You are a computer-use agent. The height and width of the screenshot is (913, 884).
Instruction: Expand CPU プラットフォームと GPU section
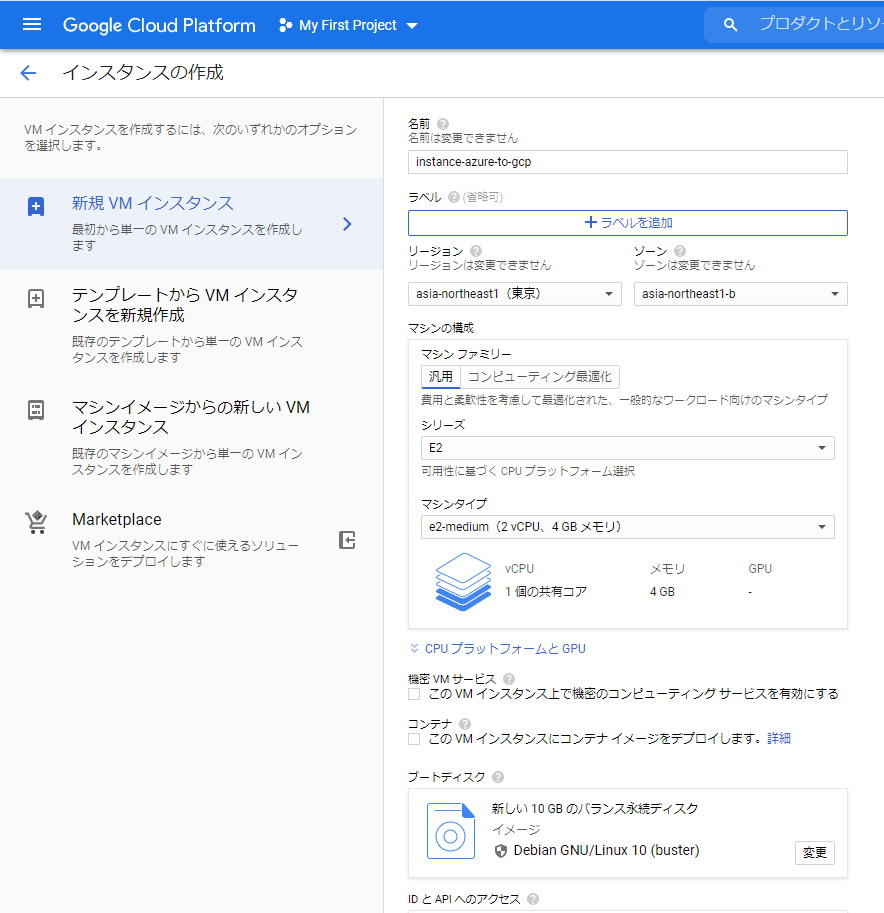(498, 649)
